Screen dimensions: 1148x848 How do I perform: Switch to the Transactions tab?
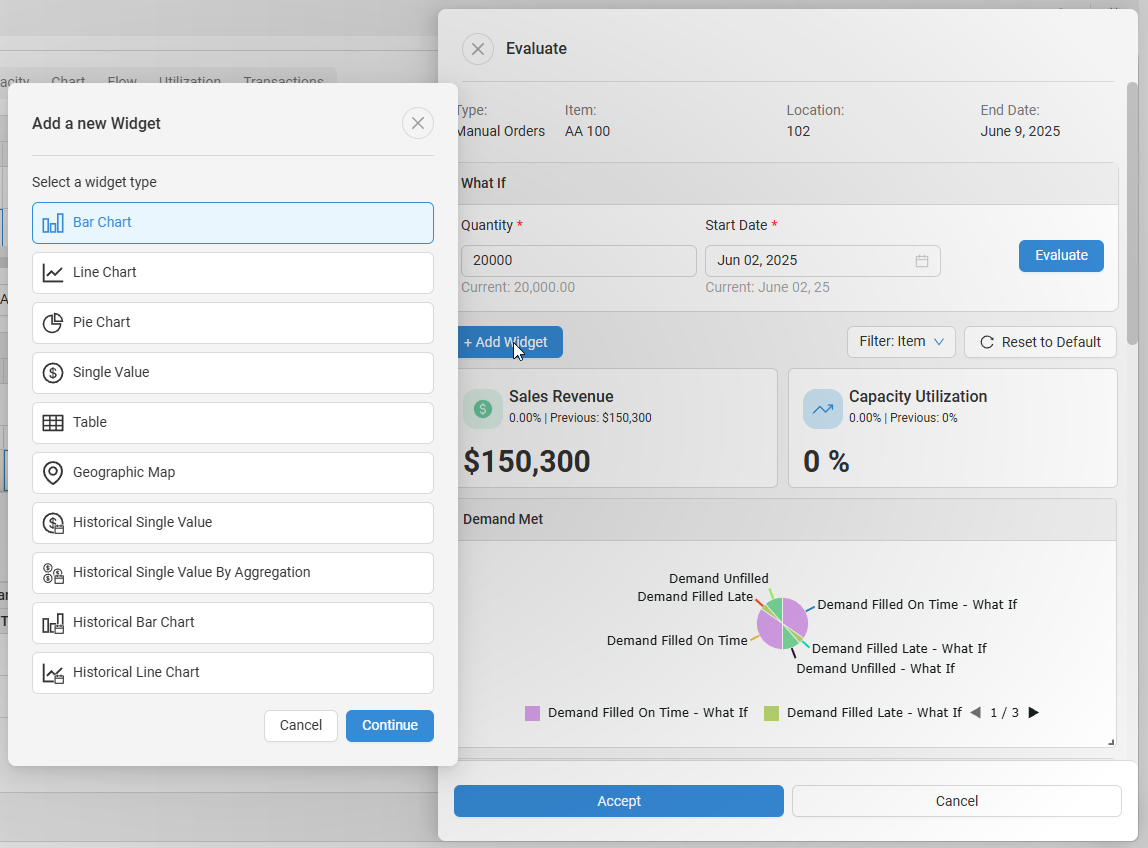tap(283, 82)
